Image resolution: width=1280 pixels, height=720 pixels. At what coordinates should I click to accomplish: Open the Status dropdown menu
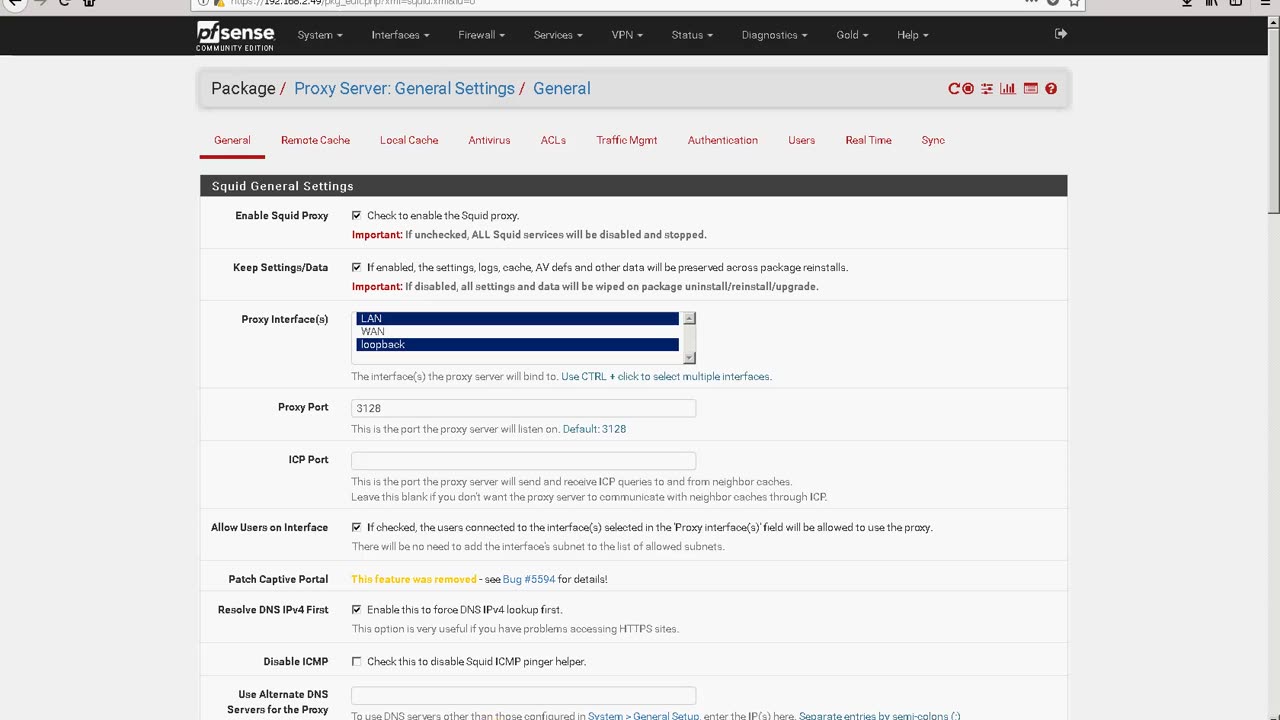[x=692, y=35]
